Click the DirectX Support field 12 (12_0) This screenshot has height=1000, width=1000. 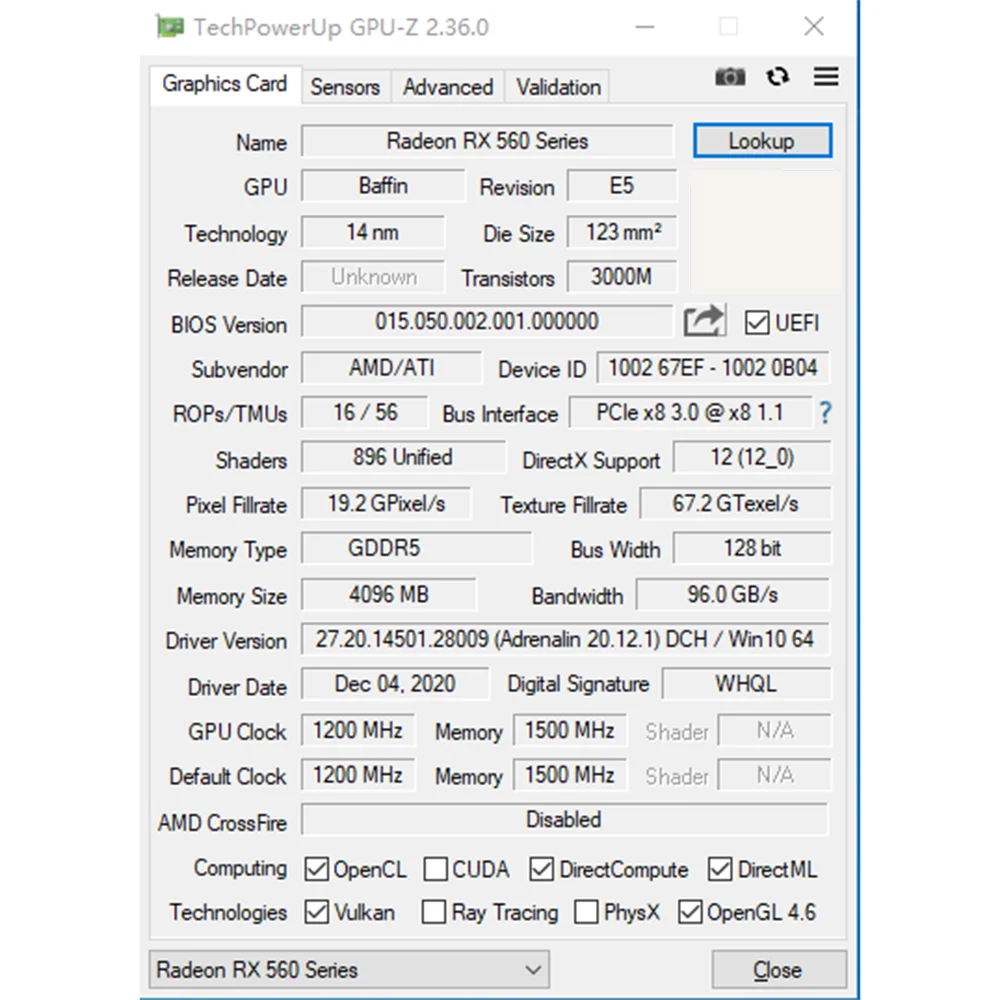753,457
